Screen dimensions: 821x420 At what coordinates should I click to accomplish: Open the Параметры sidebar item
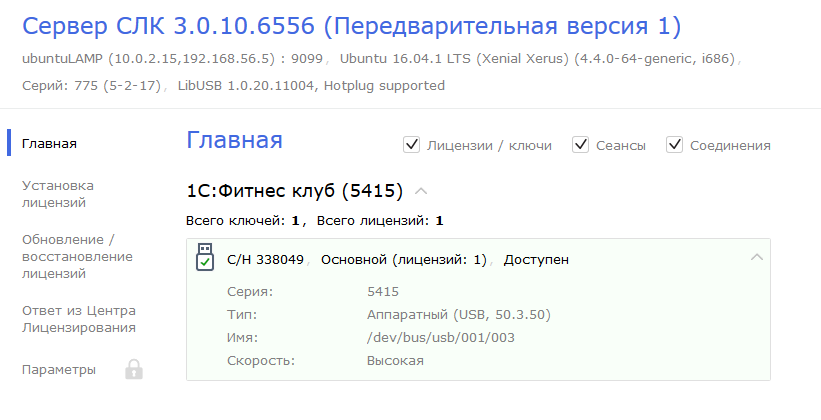pos(59,370)
